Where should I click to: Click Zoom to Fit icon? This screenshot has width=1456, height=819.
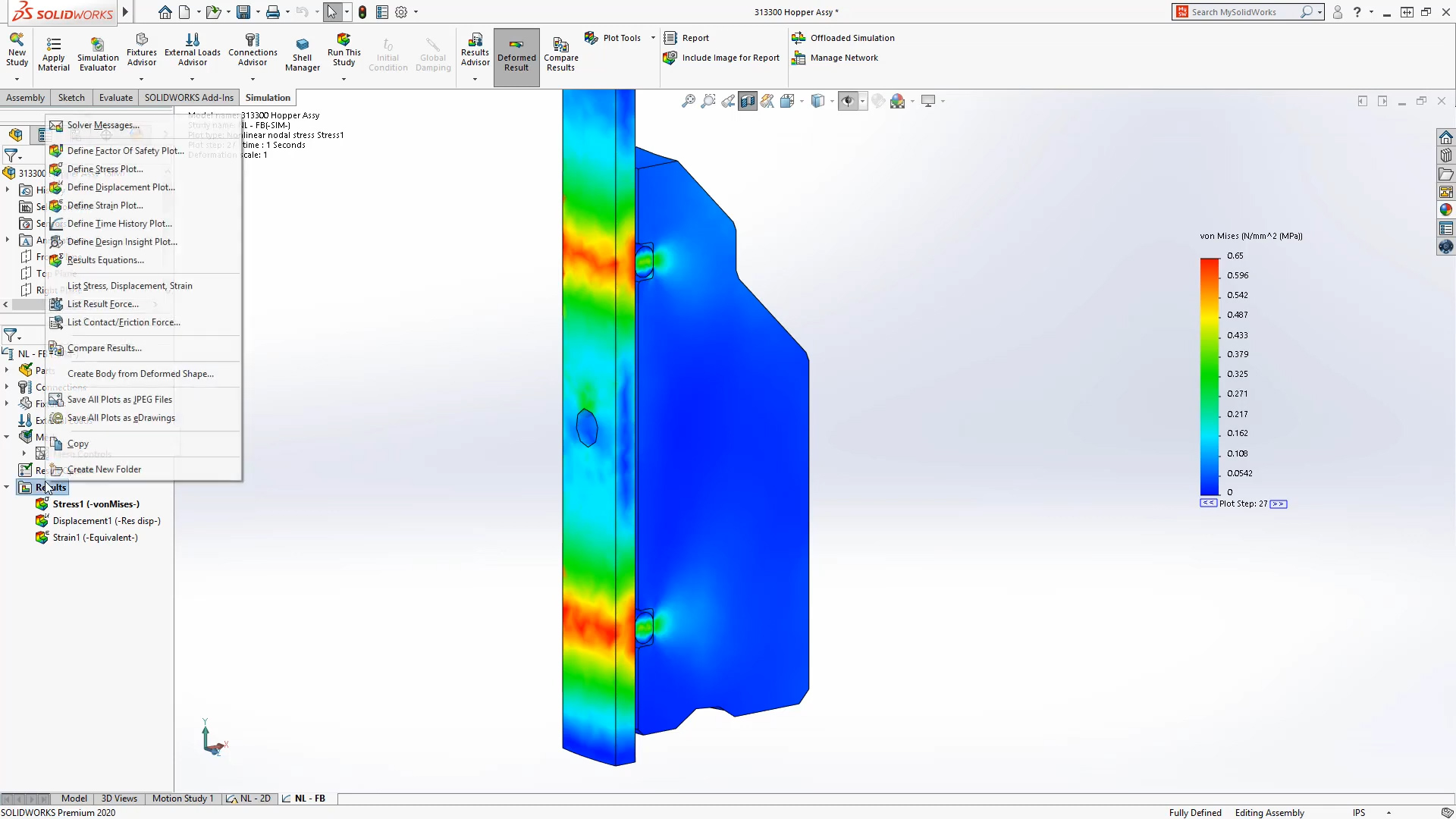[x=689, y=101]
